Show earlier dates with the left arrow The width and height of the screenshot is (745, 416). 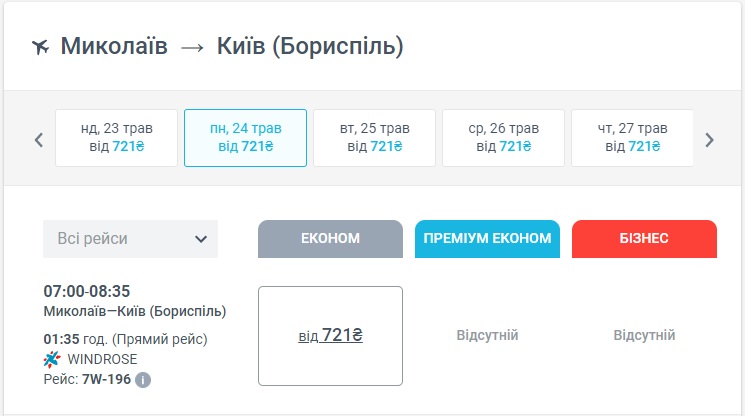pyautogui.click(x=39, y=139)
